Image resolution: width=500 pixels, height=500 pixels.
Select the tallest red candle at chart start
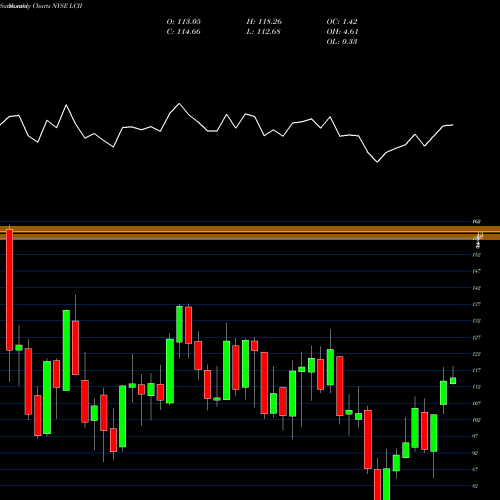(9, 290)
